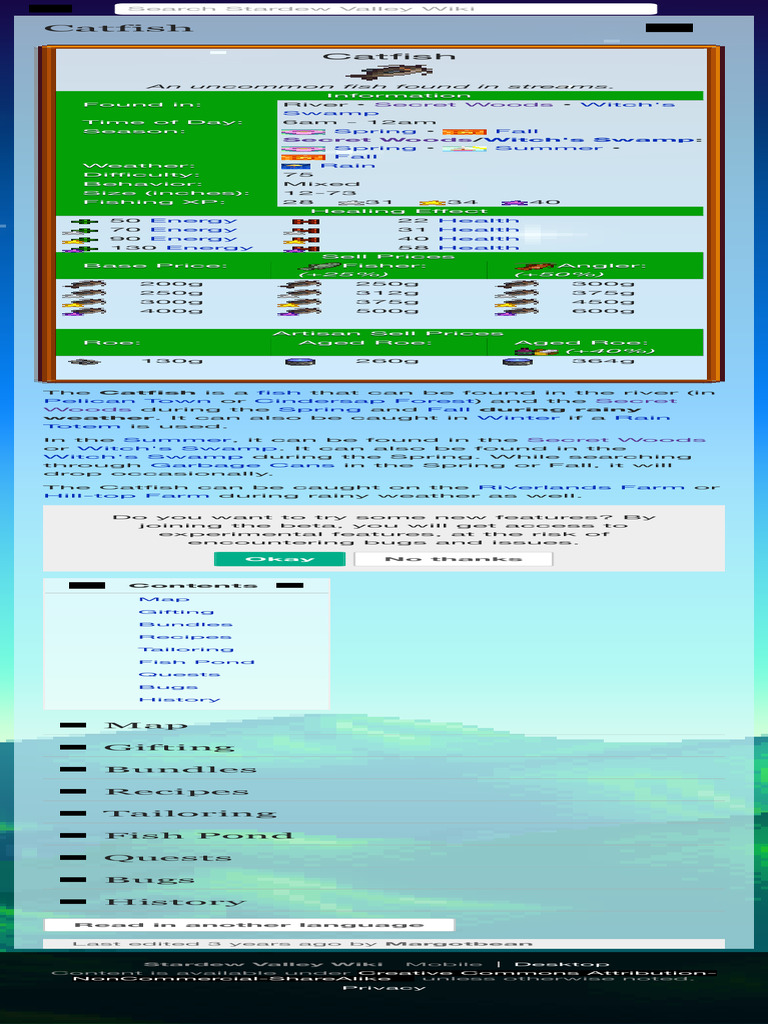Open the Cindersap Forest link
The image size is (768, 1024).
click(364, 401)
